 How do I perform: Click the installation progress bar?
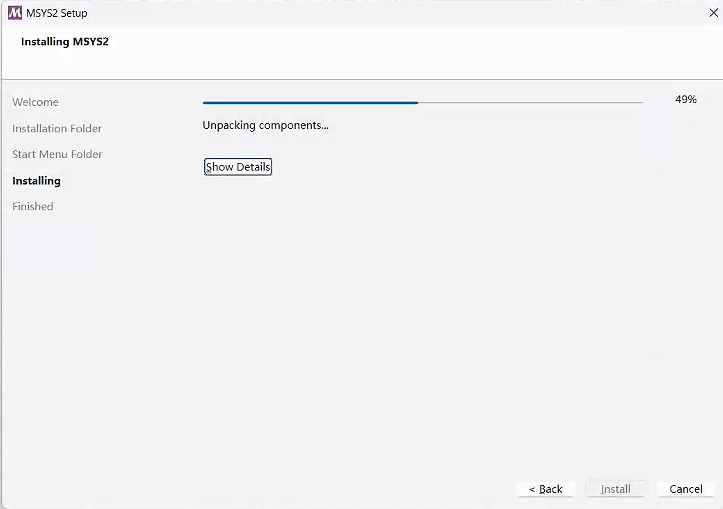[423, 102]
